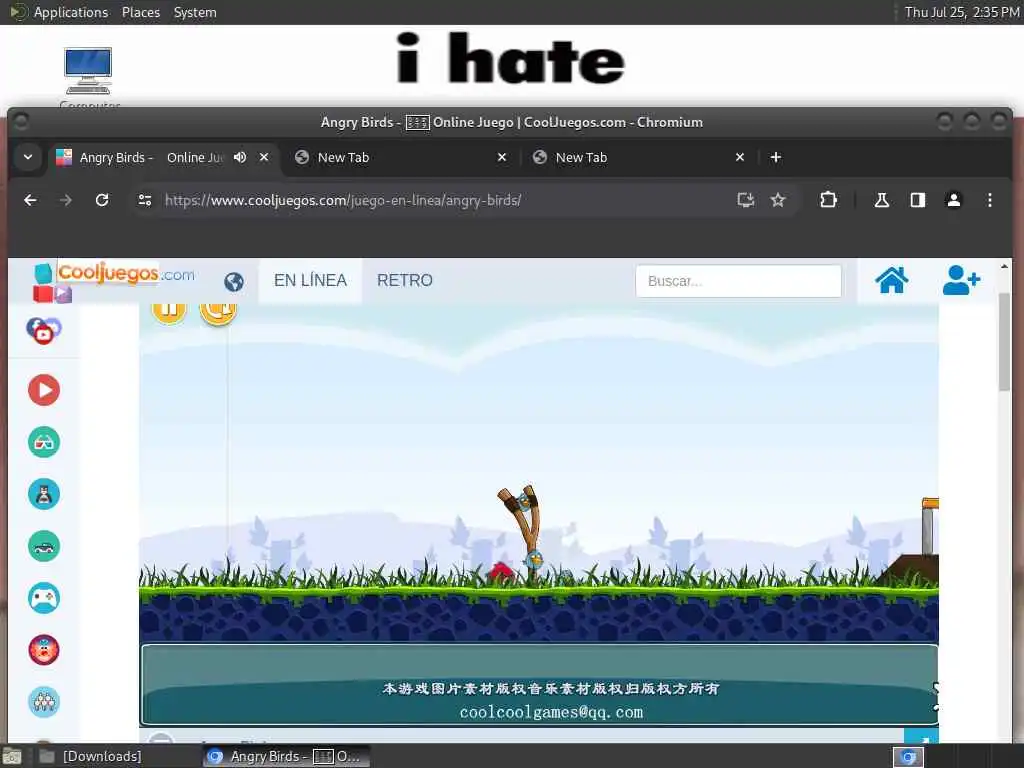
Task: Open the EN LÍNEA menu
Action: 310,280
